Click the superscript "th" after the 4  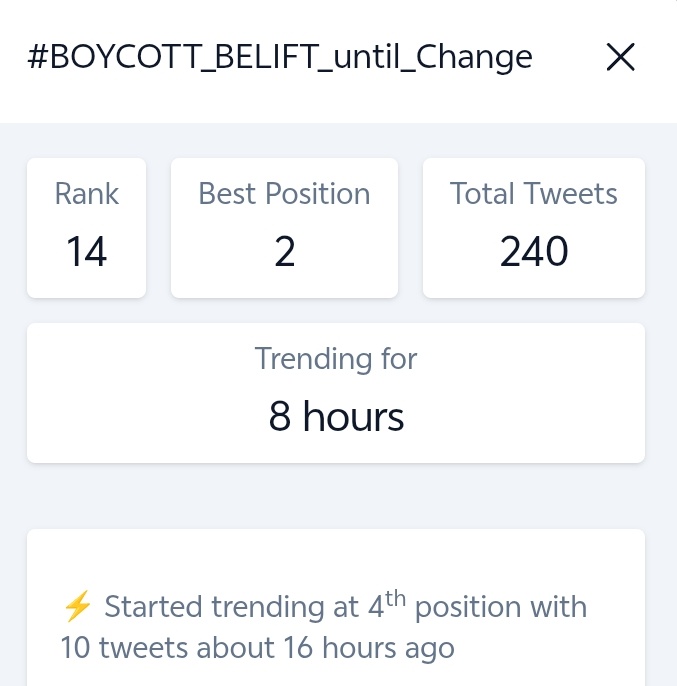(397, 599)
